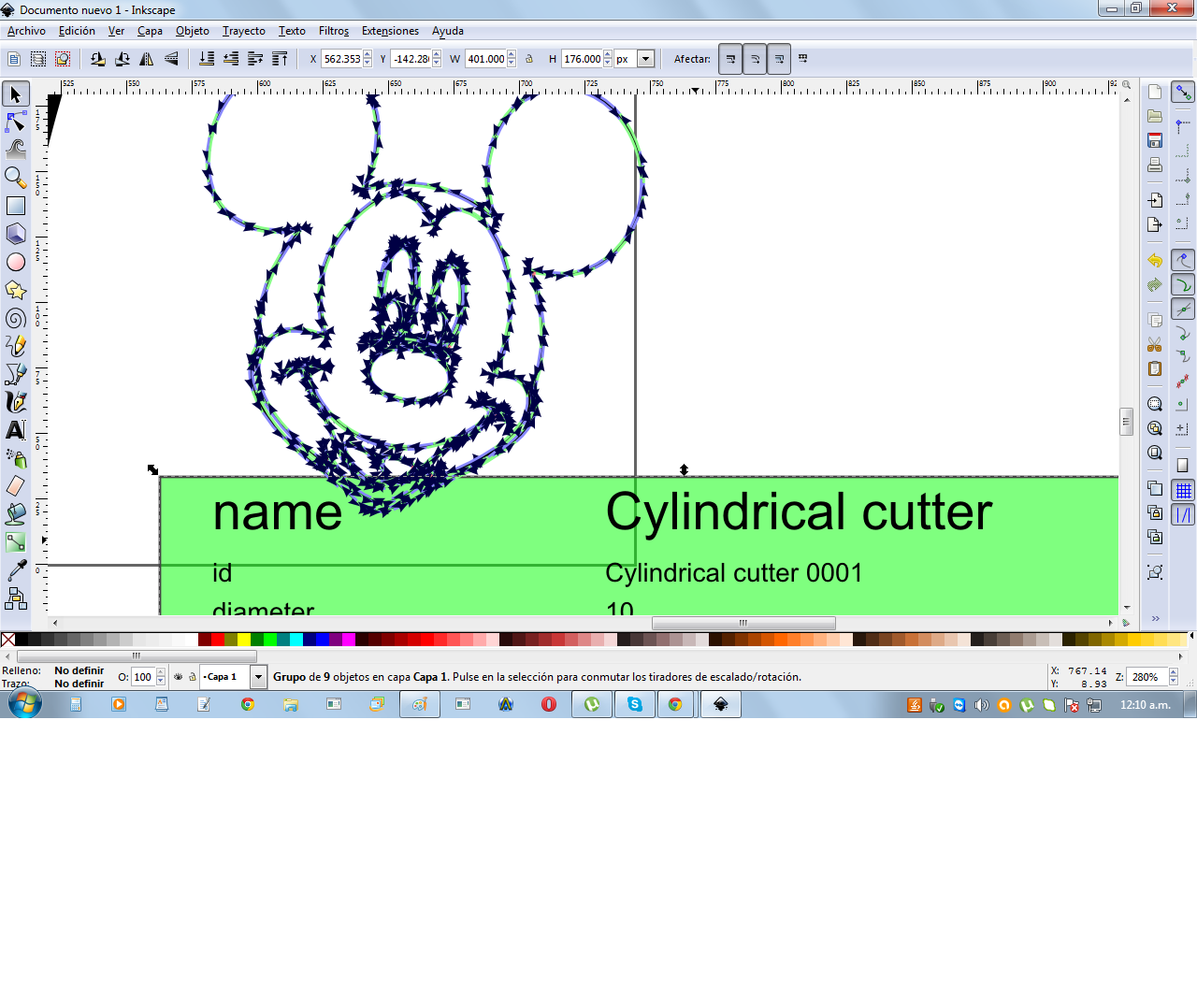Open the color palette menu arrow
The image size is (1197, 1008).
point(1191,637)
